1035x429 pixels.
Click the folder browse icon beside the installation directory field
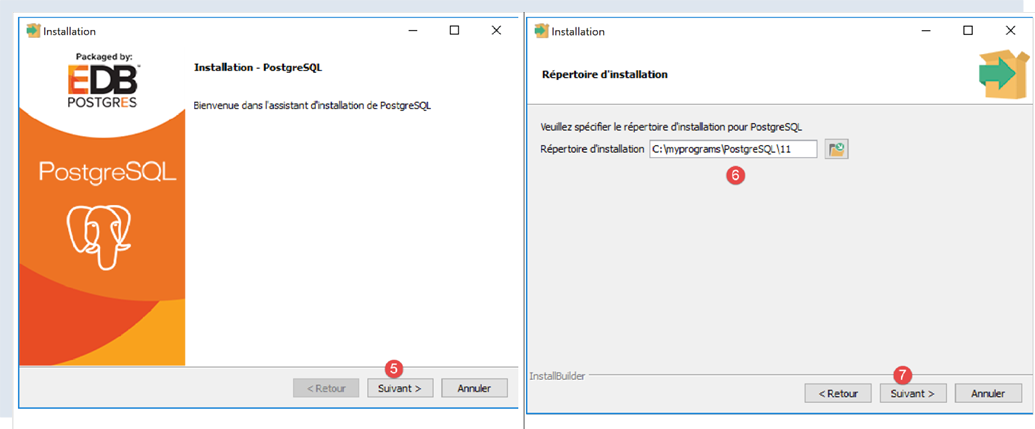[837, 149]
